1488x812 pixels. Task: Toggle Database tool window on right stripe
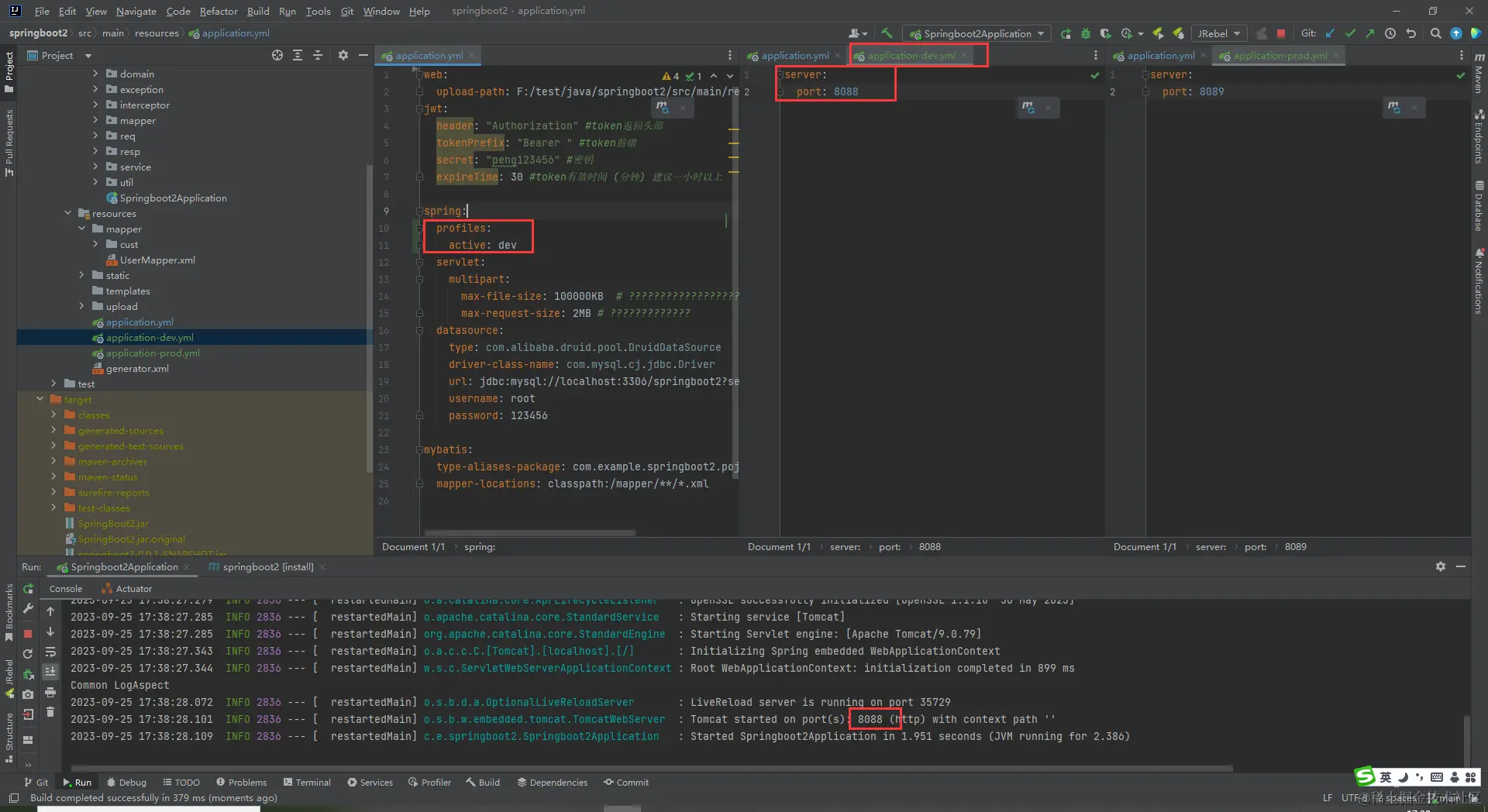(x=1479, y=205)
